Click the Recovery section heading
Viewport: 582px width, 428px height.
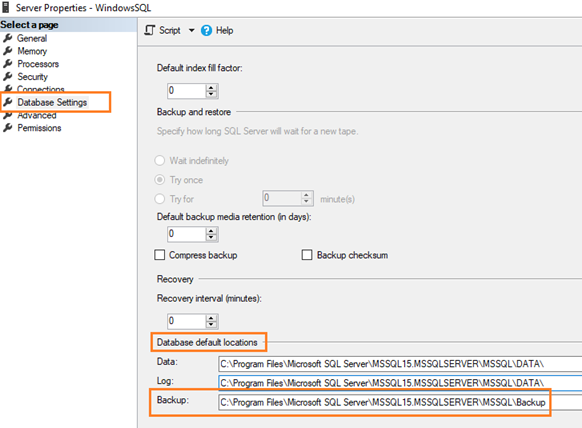pyautogui.click(x=175, y=279)
